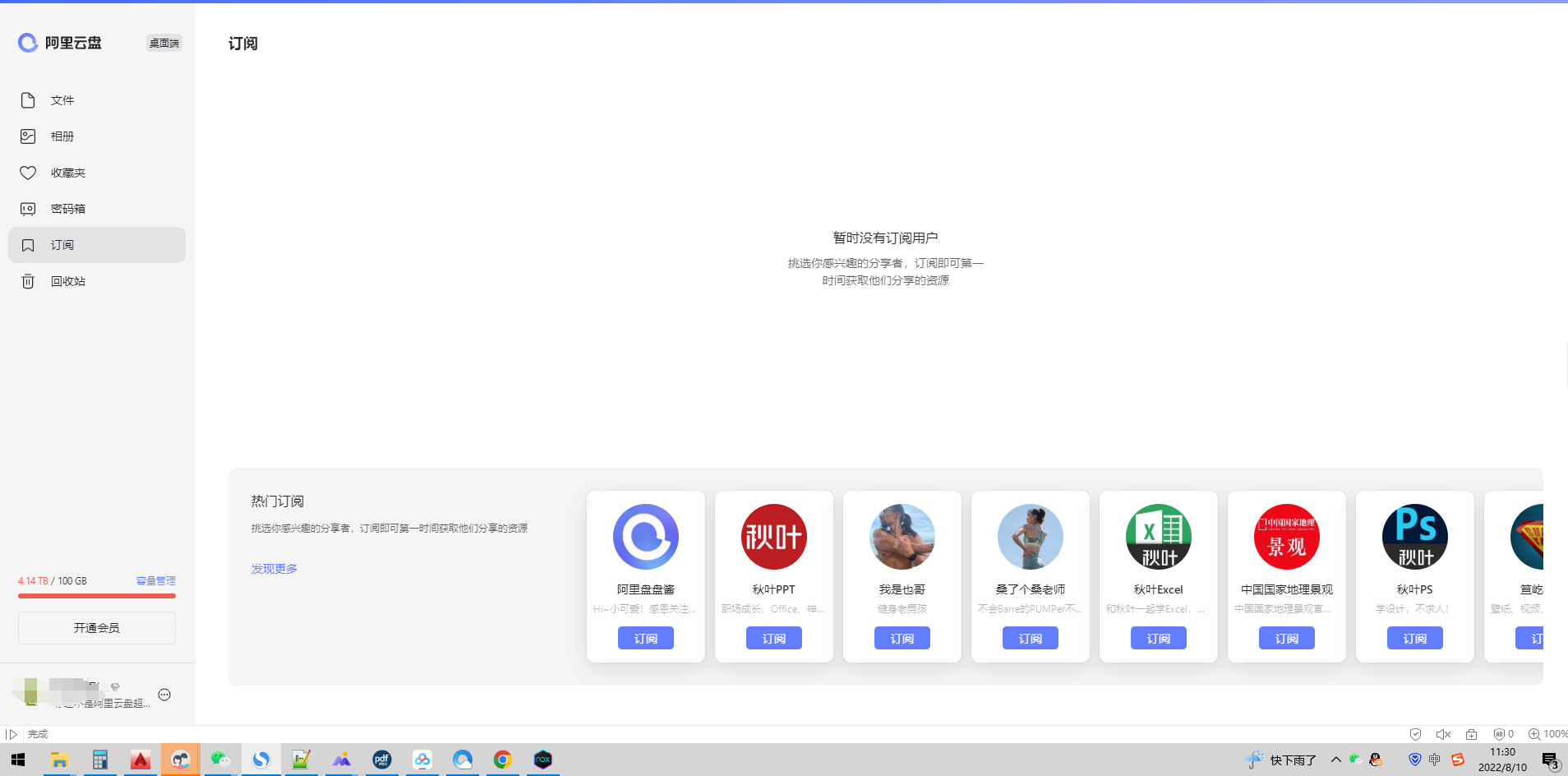Click the volume mute icon in status bar
Image resolution: width=1568 pixels, height=776 pixels.
tap(1443, 734)
